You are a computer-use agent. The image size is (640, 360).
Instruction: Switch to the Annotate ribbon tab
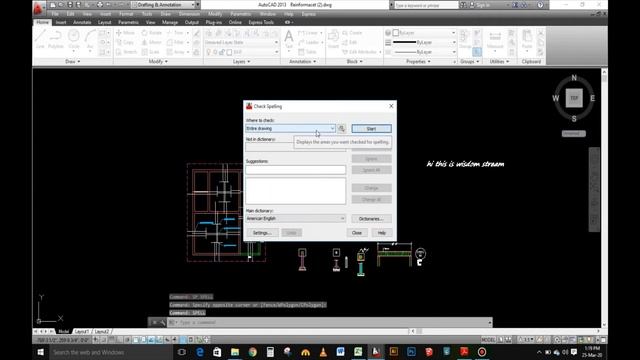(x=82, y=22)
